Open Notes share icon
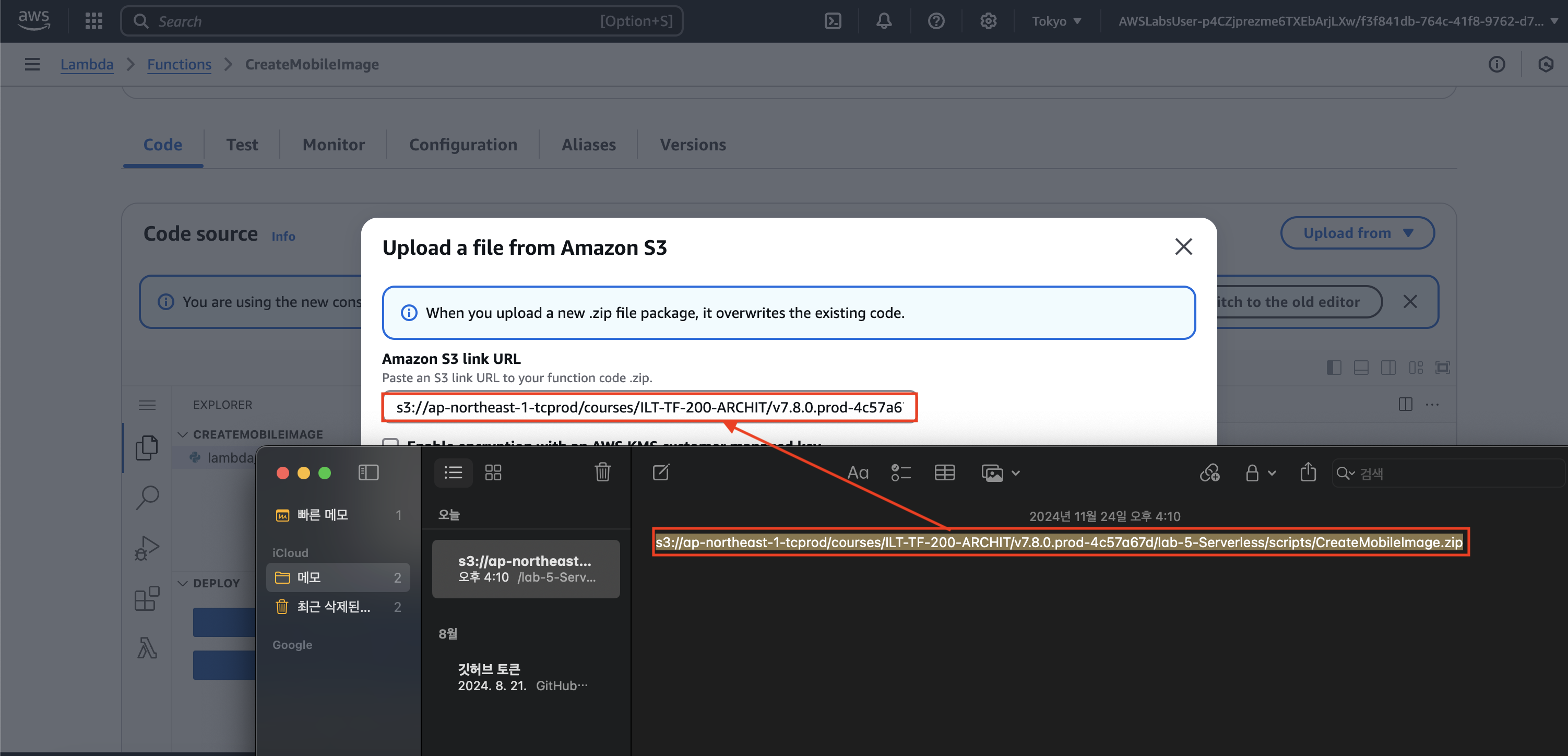This screenshot has height=756, width=1568. 1308,473
